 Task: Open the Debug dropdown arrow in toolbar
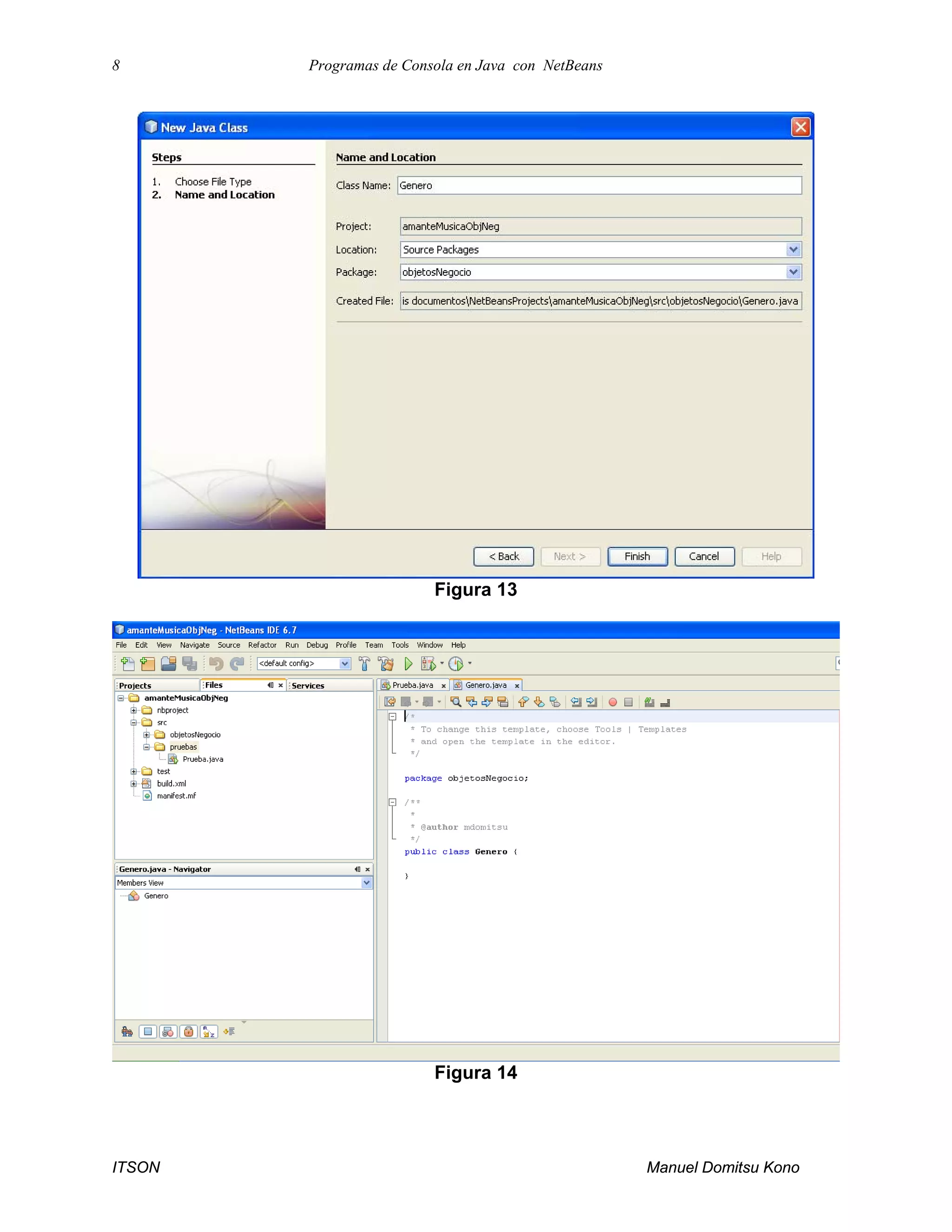(442, 663)
